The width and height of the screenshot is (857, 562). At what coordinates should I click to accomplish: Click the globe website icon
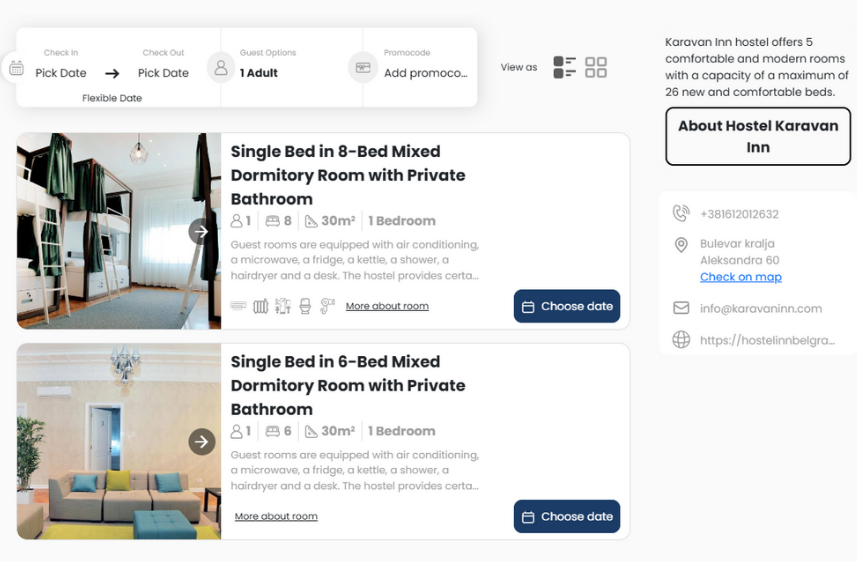click(681, 339)
